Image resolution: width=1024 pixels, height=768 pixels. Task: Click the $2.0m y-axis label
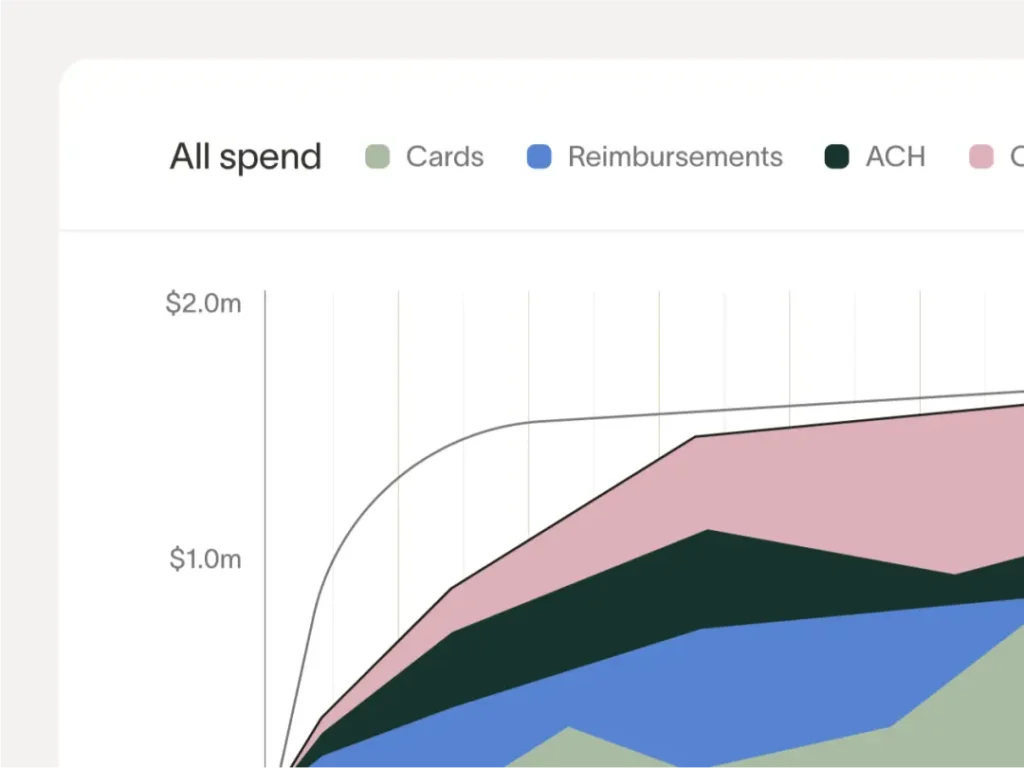204,303
